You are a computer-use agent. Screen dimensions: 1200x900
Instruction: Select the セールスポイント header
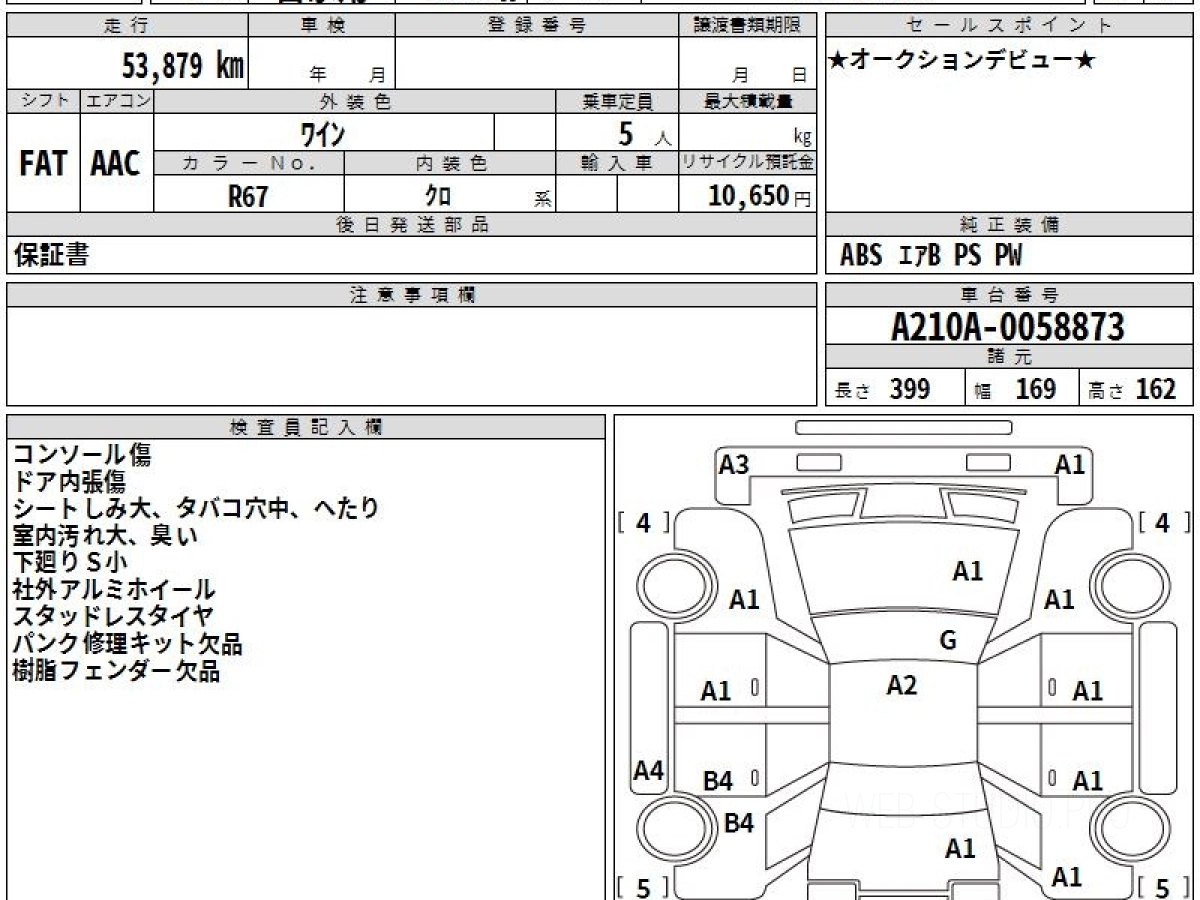1009,26
